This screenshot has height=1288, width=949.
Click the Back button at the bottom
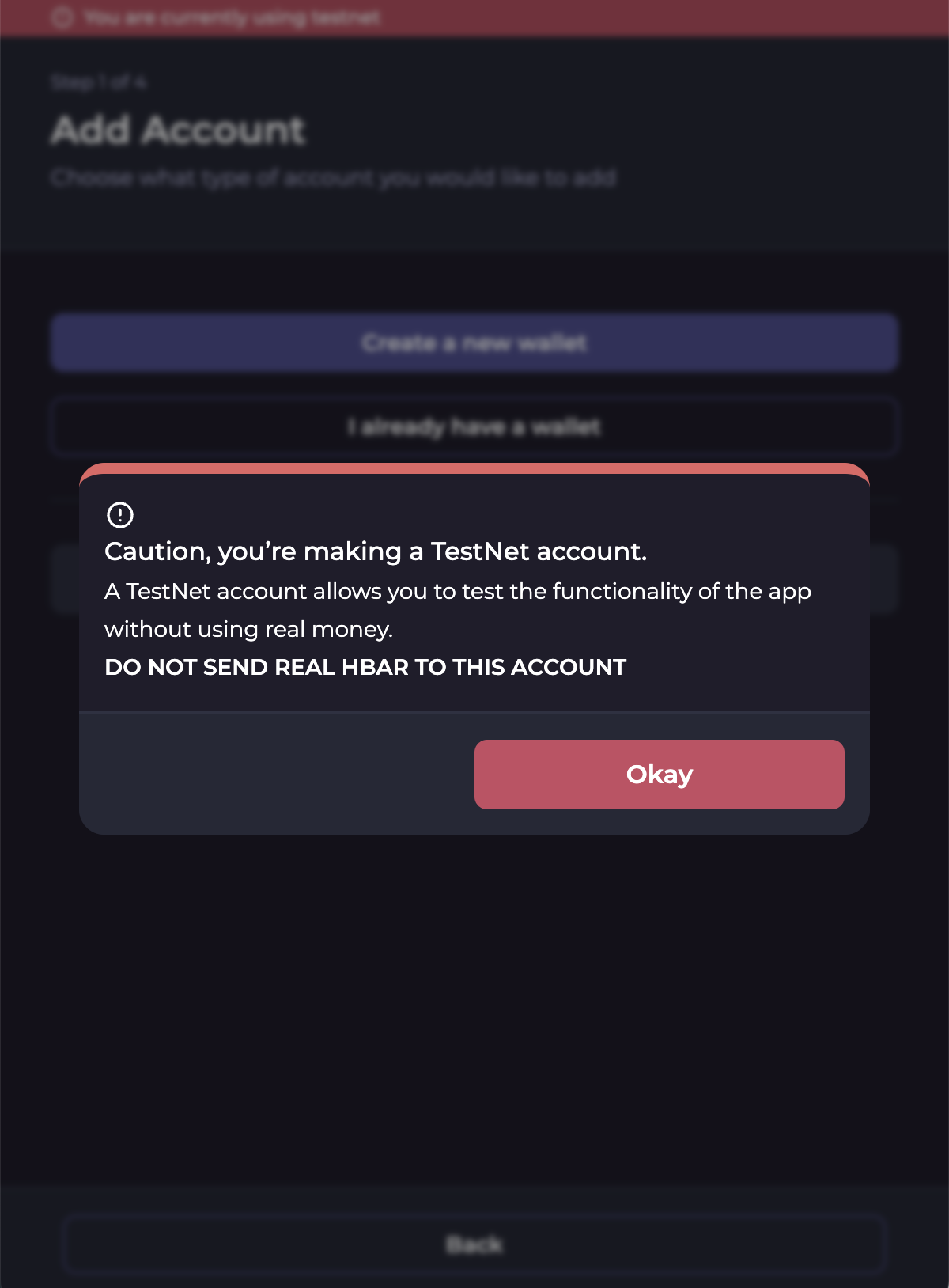(x=475, y=1244)
